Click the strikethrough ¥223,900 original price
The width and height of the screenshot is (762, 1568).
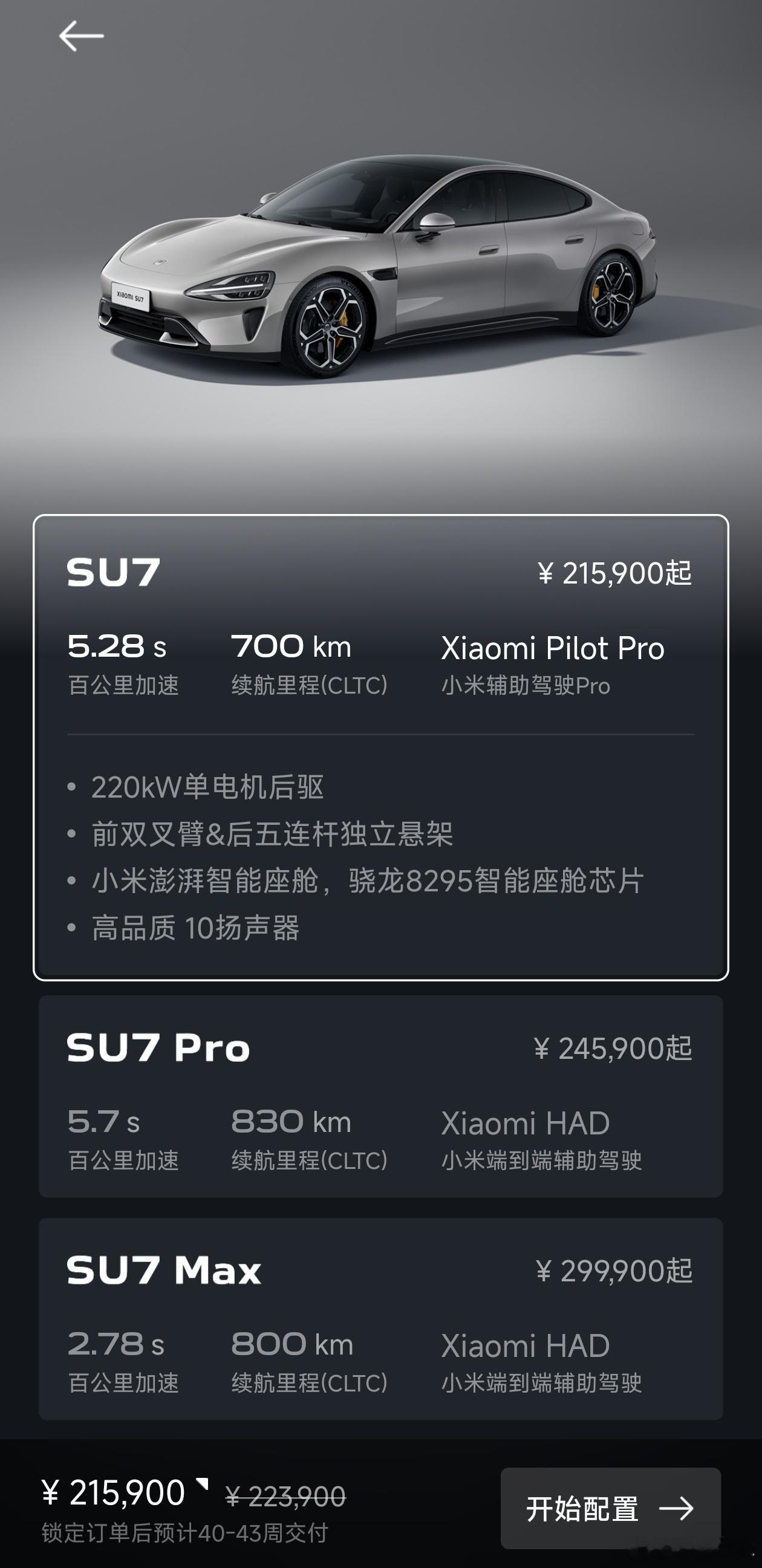(285, 1496)
